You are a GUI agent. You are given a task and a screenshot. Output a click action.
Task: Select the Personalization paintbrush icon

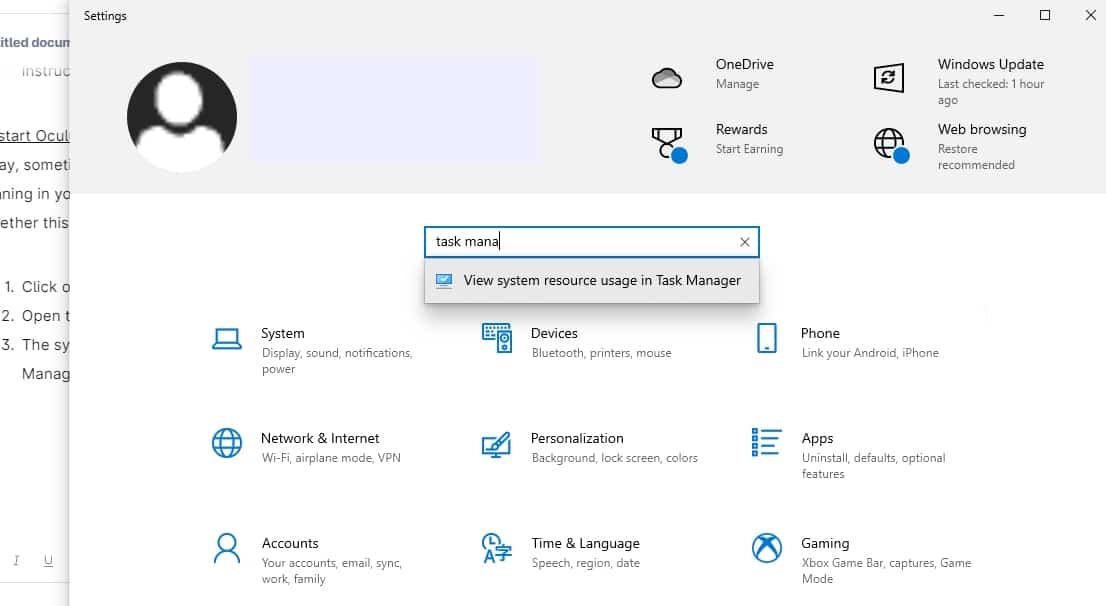[x=497, y=443]
